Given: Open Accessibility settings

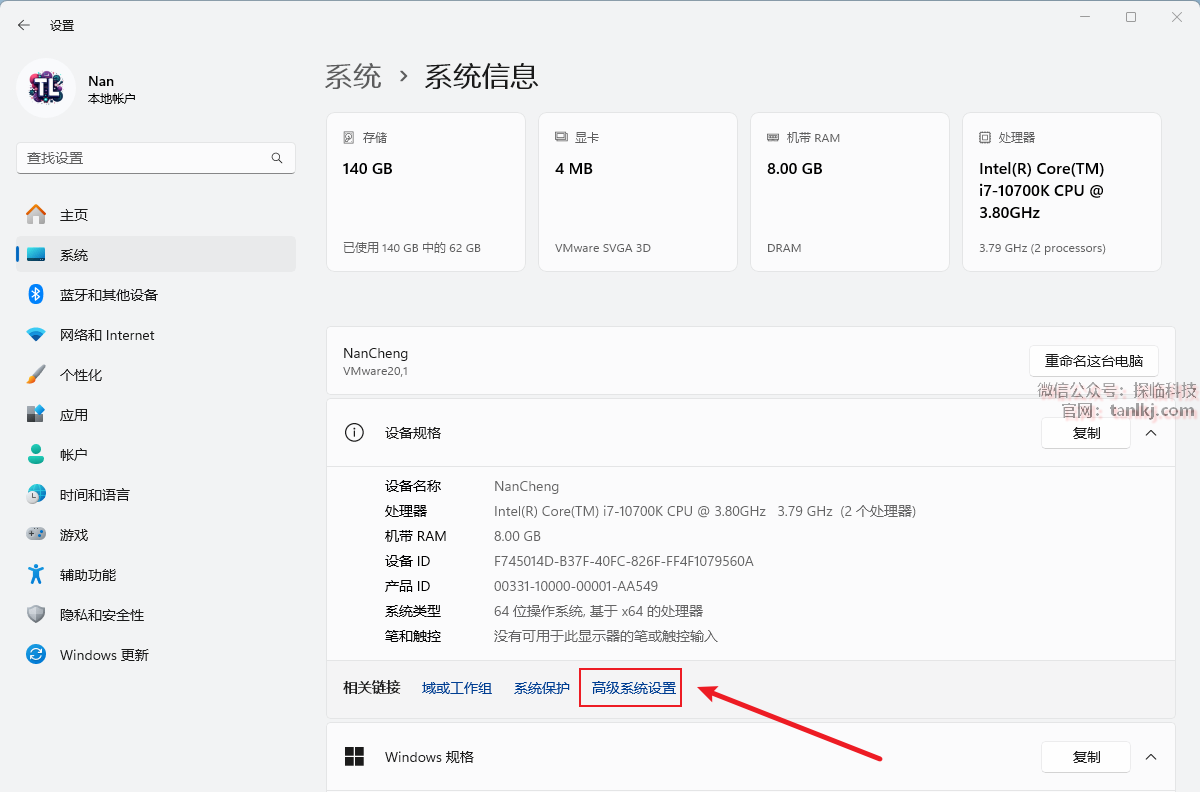Looking at the screenshot, I should click(x=87, y=575).
